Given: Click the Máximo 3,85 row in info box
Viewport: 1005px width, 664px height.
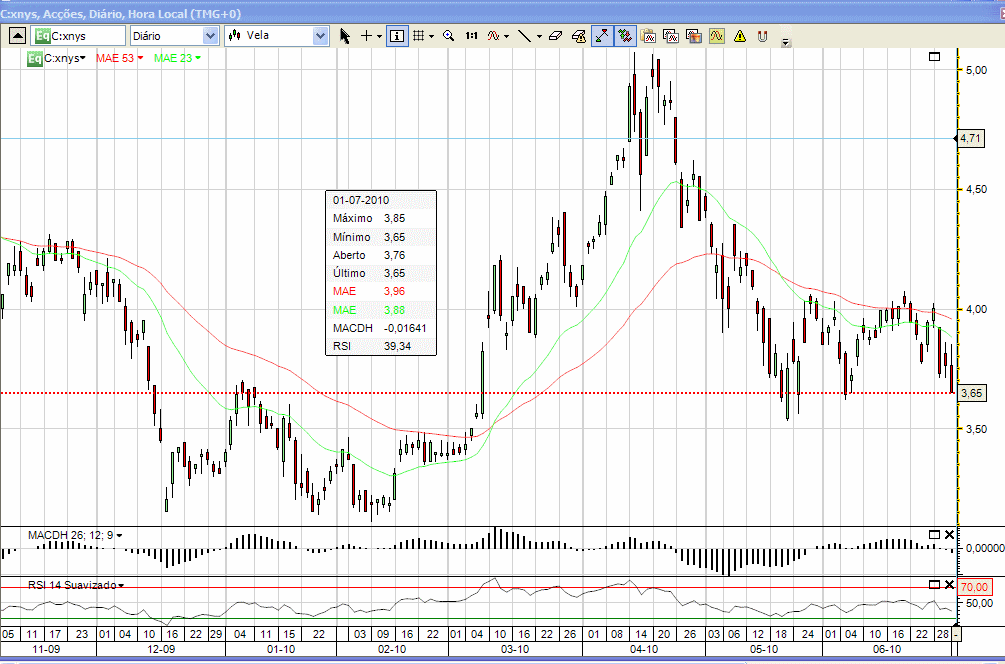Looking at the screenshot, I should click(381, 219).
